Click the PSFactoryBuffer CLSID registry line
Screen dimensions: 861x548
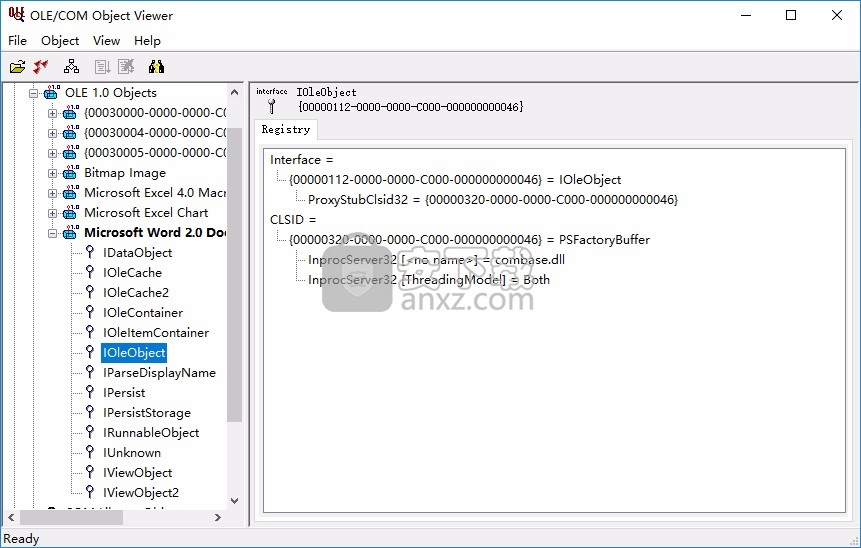tap(469, 239)
